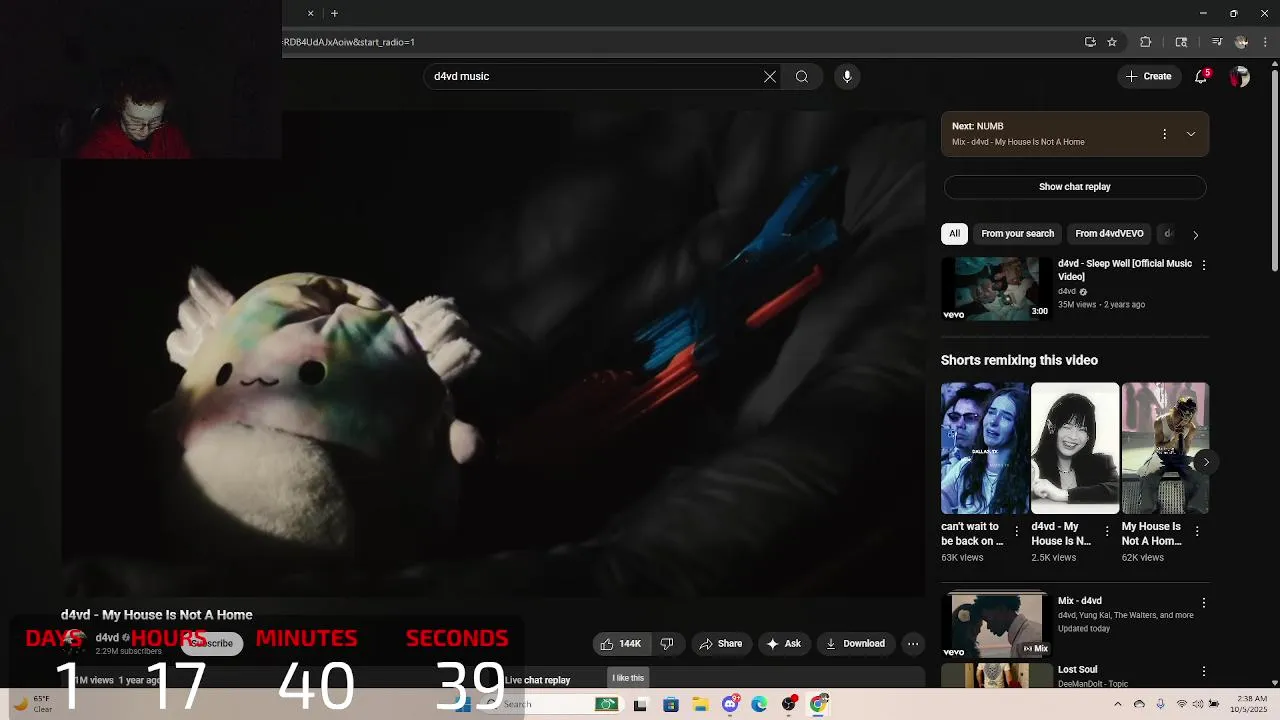Bookmark this page with the star
The height and width of the screenshot is (720, 1280).
[1112, 42]
